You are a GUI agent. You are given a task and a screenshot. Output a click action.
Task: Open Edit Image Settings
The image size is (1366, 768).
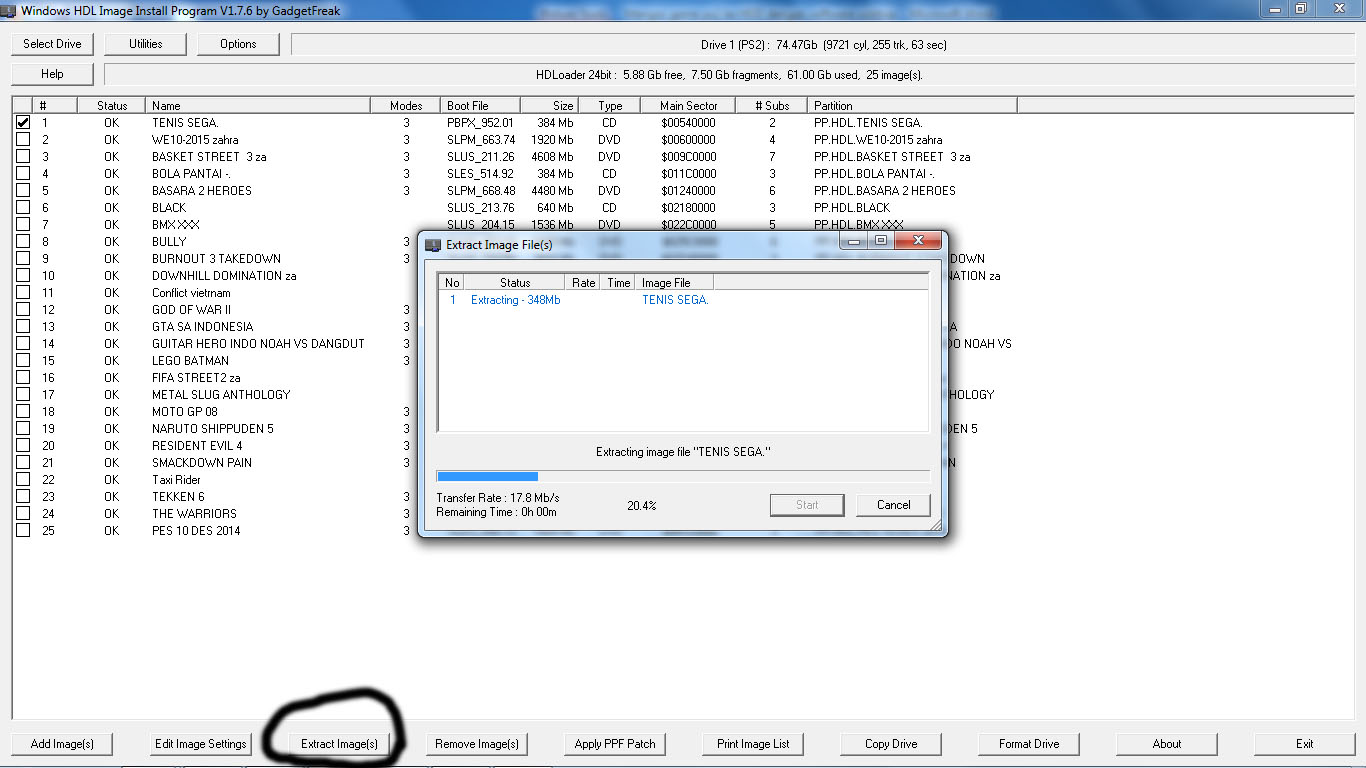pyautogui.click(x=200, y=743)
